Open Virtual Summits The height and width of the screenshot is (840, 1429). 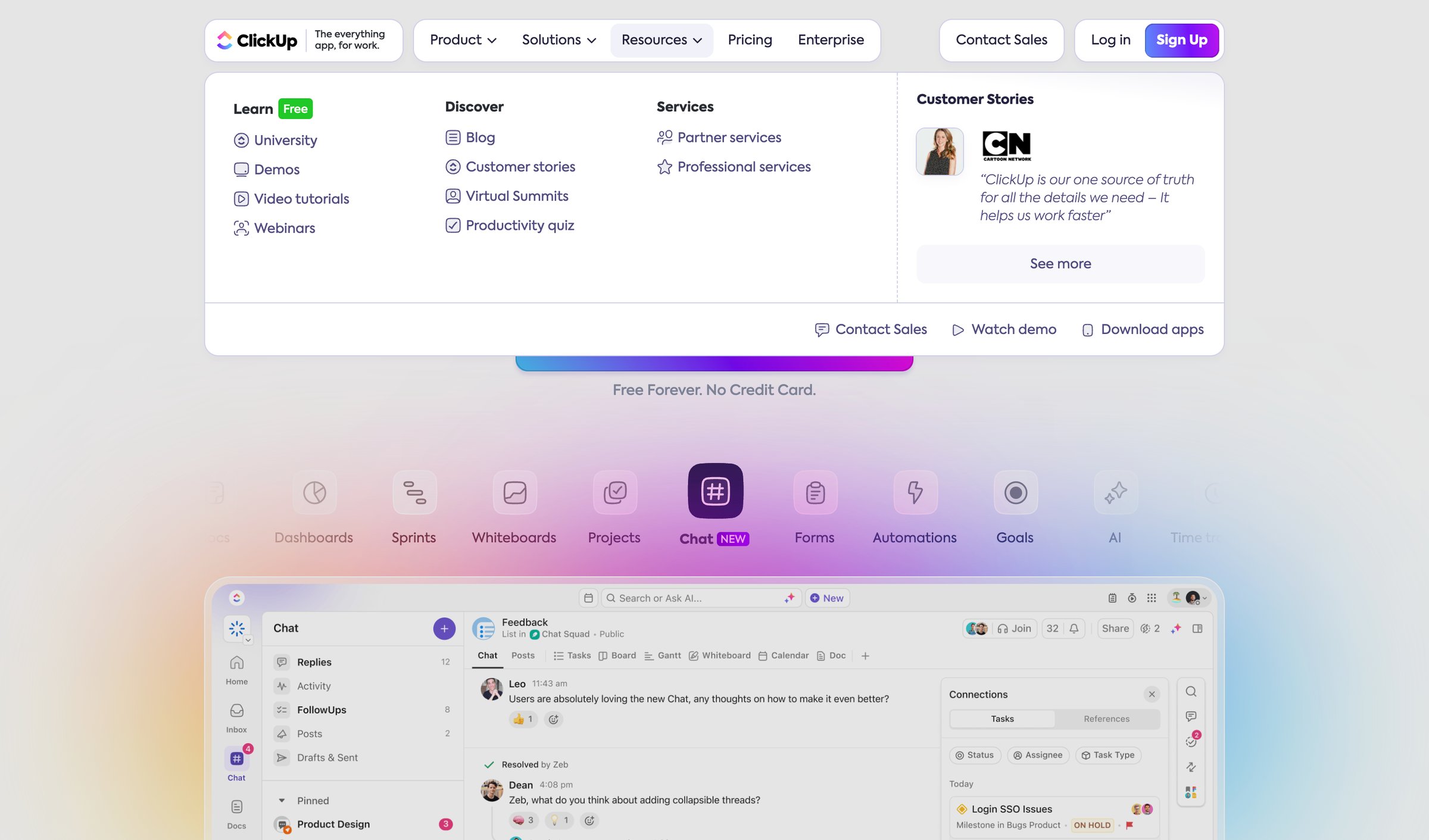click(x=507, y=195)
